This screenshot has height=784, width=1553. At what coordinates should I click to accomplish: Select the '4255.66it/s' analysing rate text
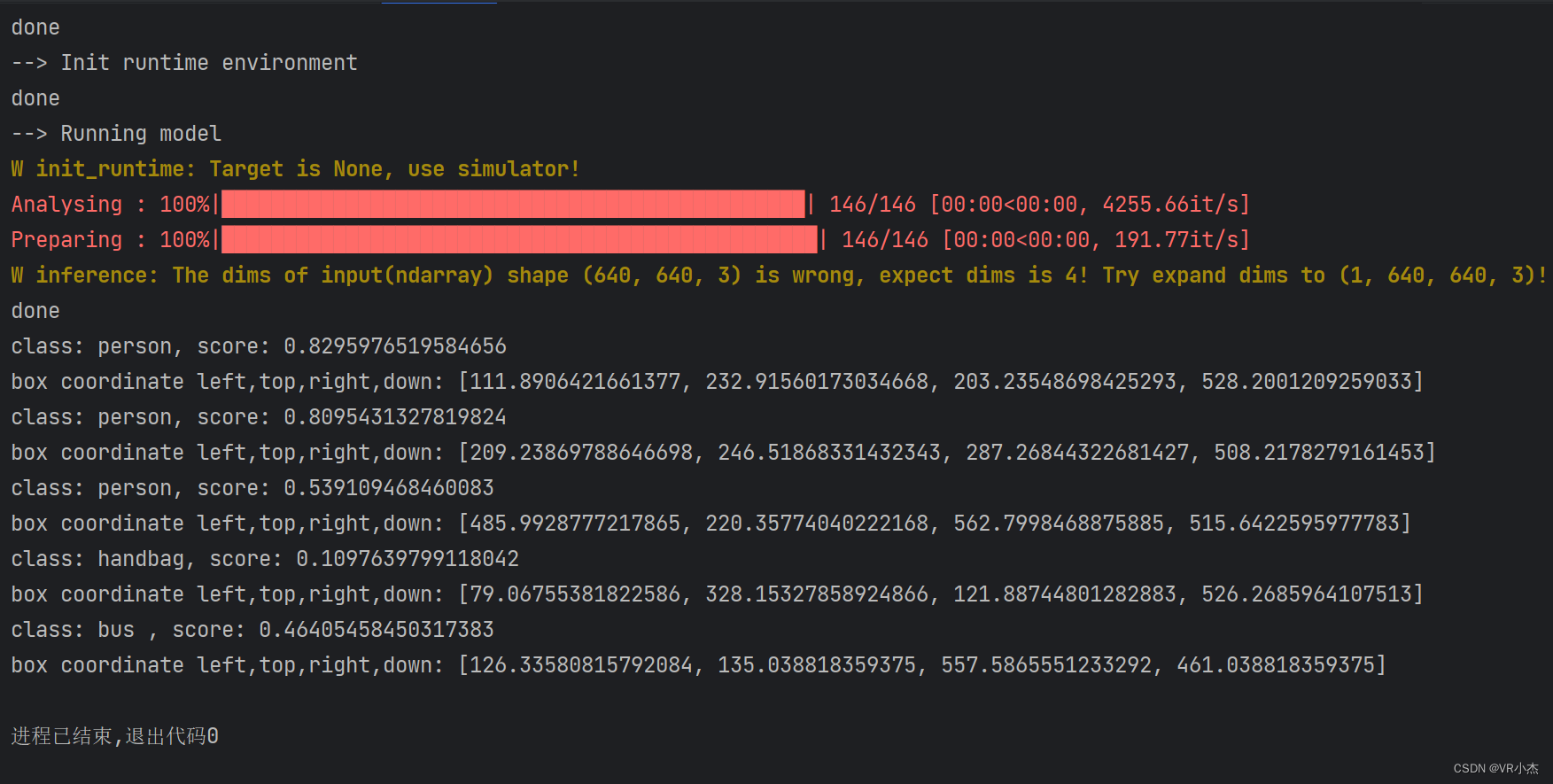coord(1169,205)
